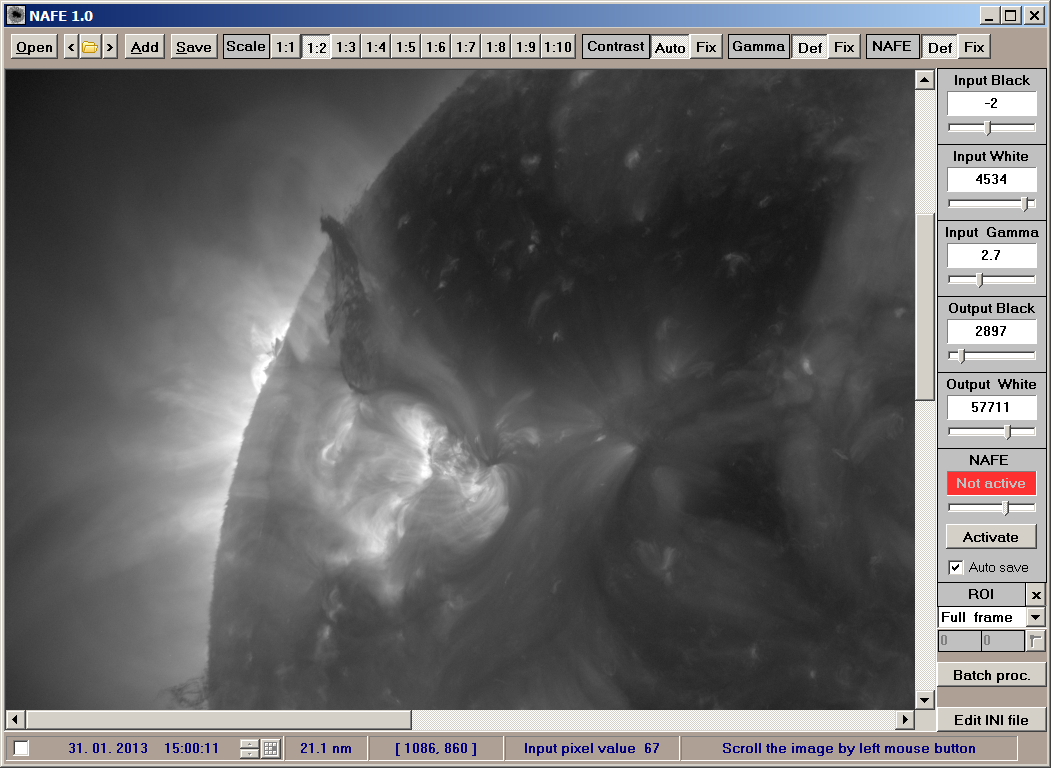This screenshot has width=1051, height=768.
Task: Tick the empty checkbox in status bar
Action: (x=21, y=748)
